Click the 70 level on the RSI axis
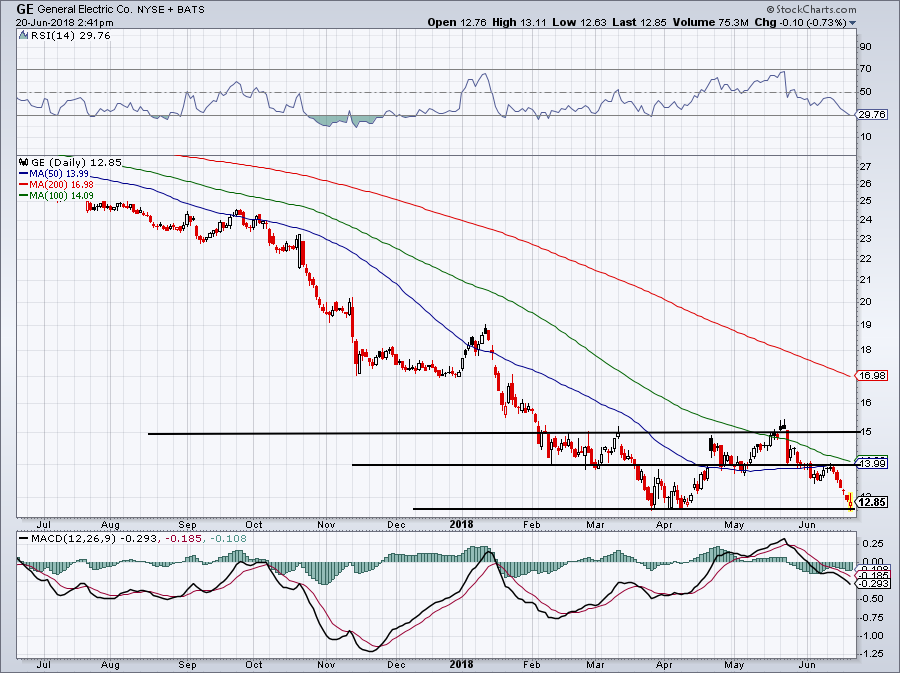900x673 pixels. (x=866, y=69)
